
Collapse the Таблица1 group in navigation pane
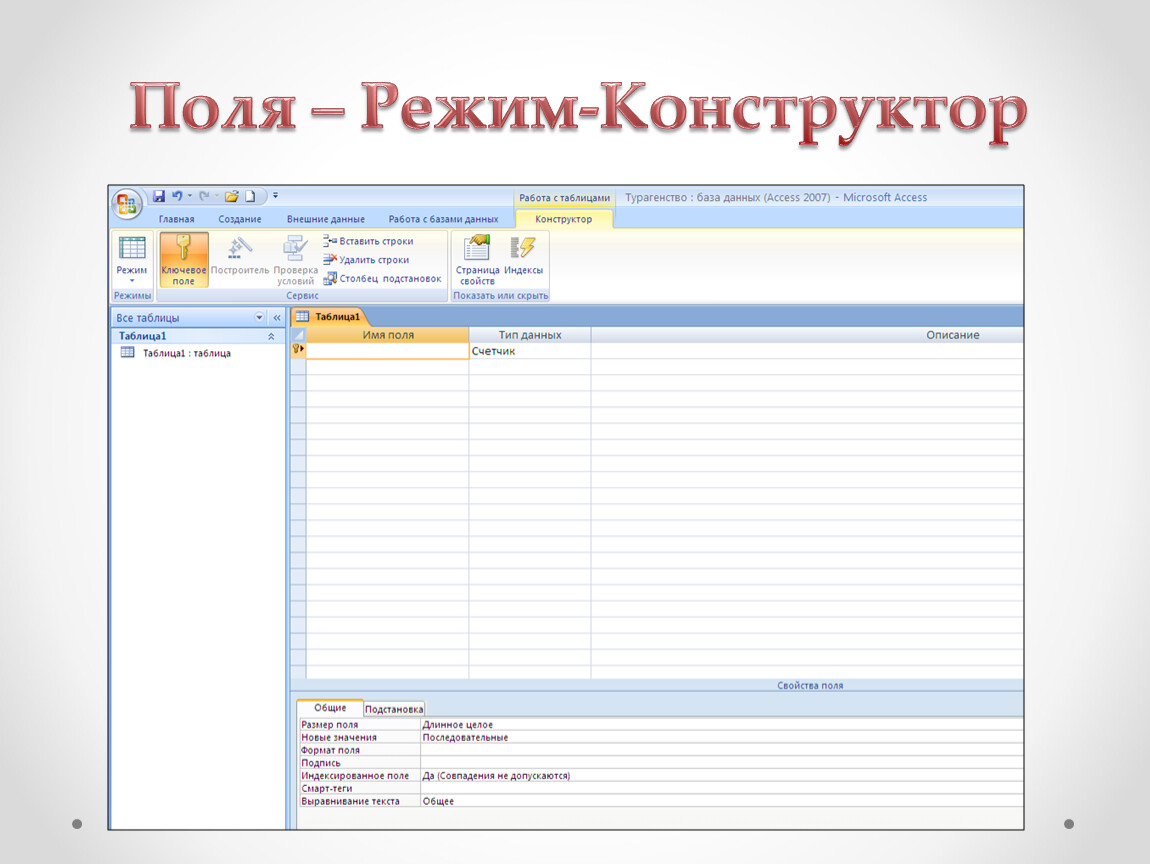click(x=271, y=337)
